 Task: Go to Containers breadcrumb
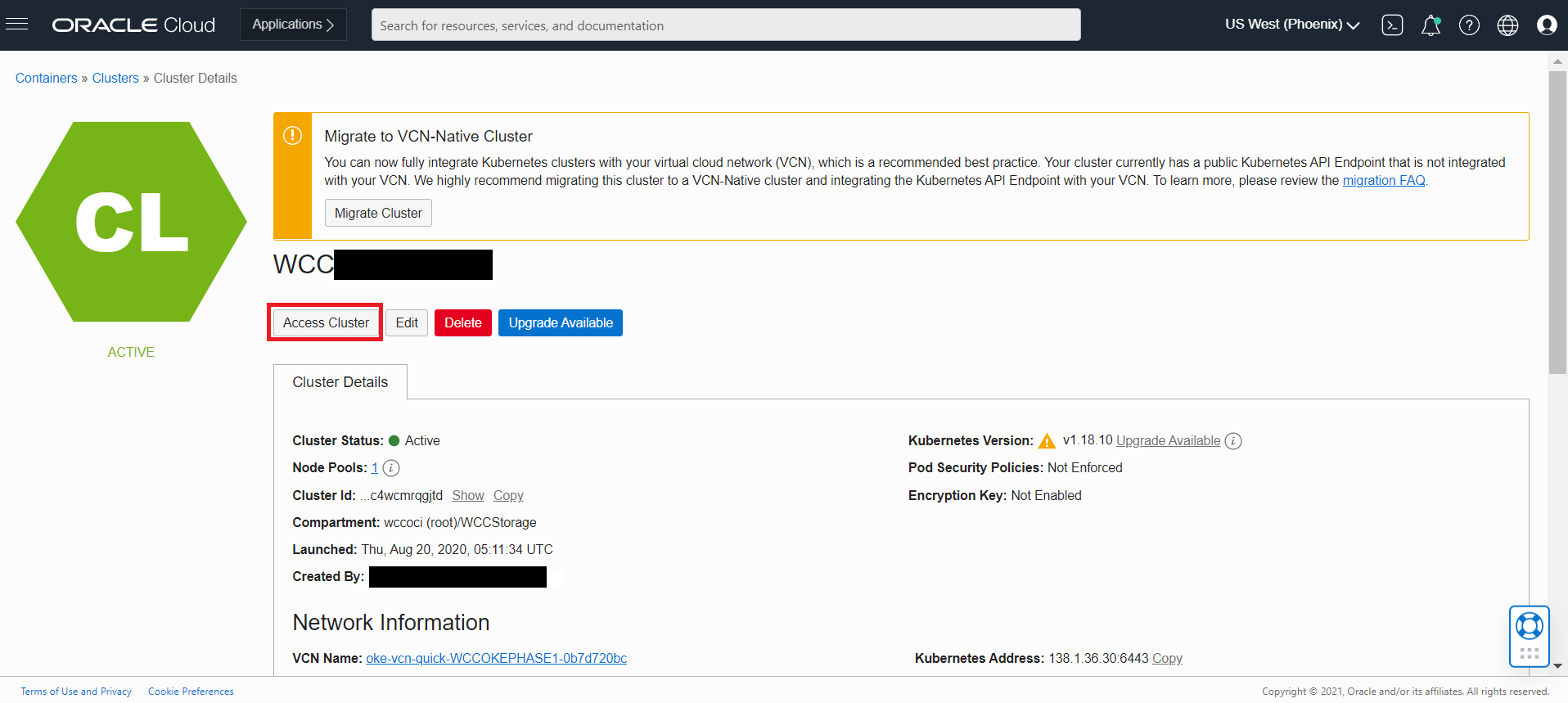click(x=47, y=79)
